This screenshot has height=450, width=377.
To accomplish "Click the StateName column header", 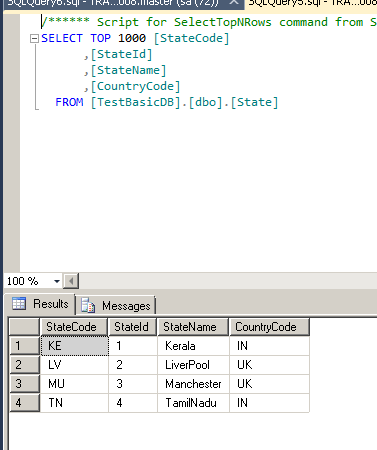I will pos(193,327).
